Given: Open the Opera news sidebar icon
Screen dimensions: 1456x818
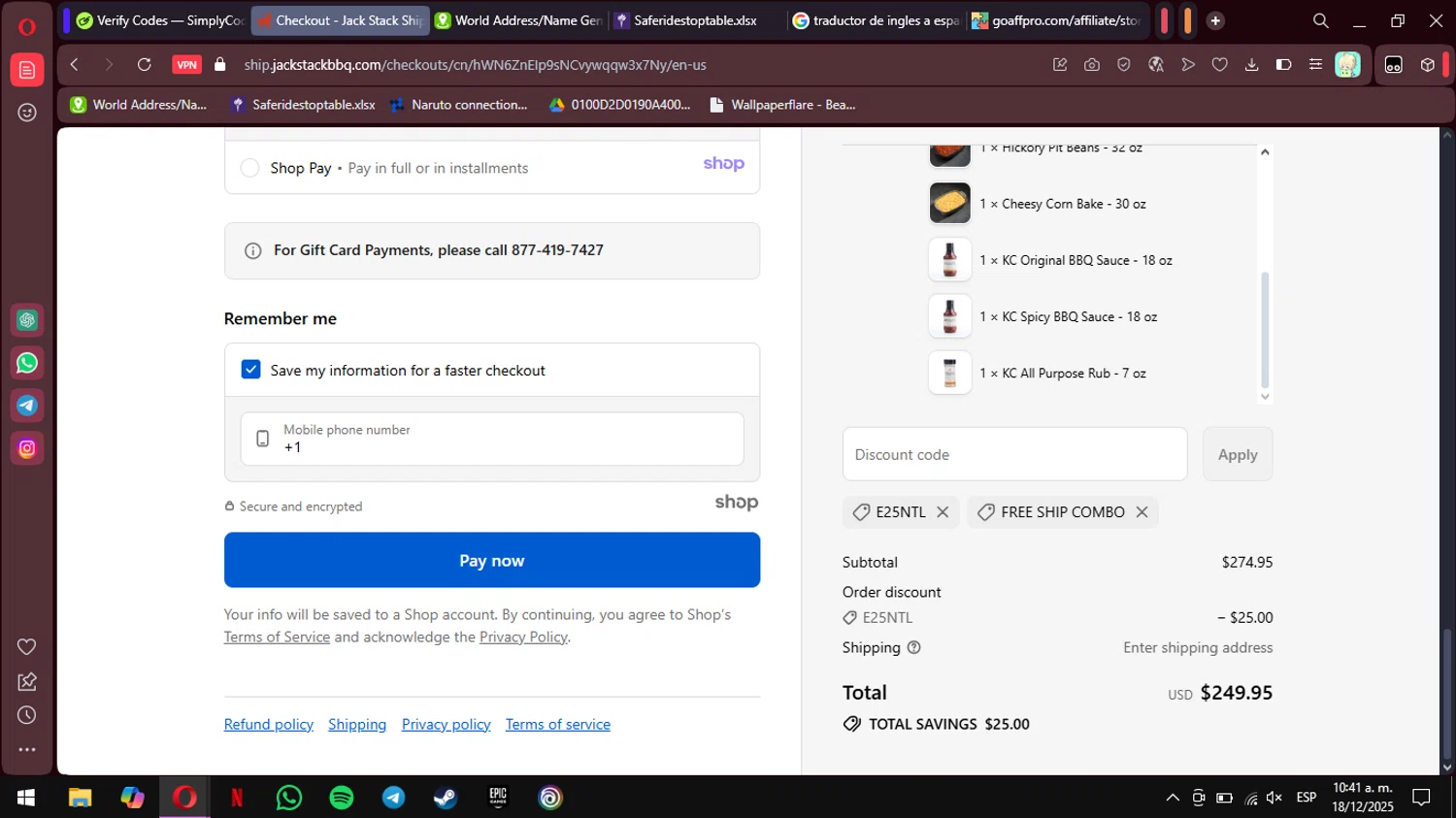Looking at the screenshot, I should (x=27, y=70).
